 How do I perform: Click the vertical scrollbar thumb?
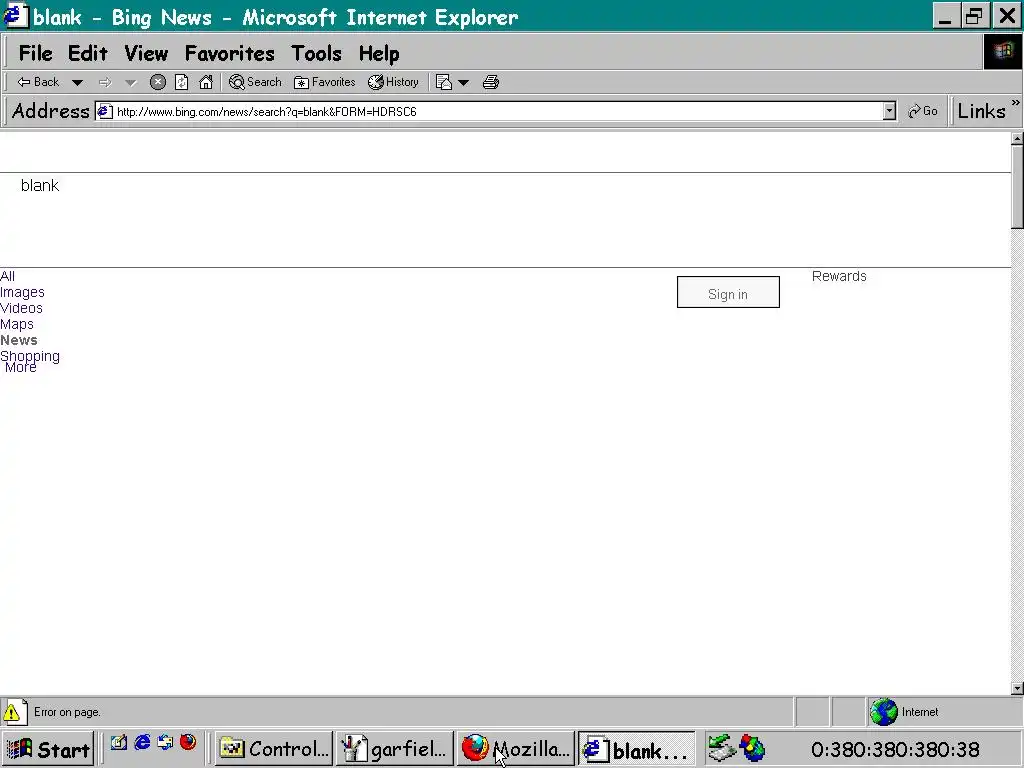click(x=1017, y=187)
